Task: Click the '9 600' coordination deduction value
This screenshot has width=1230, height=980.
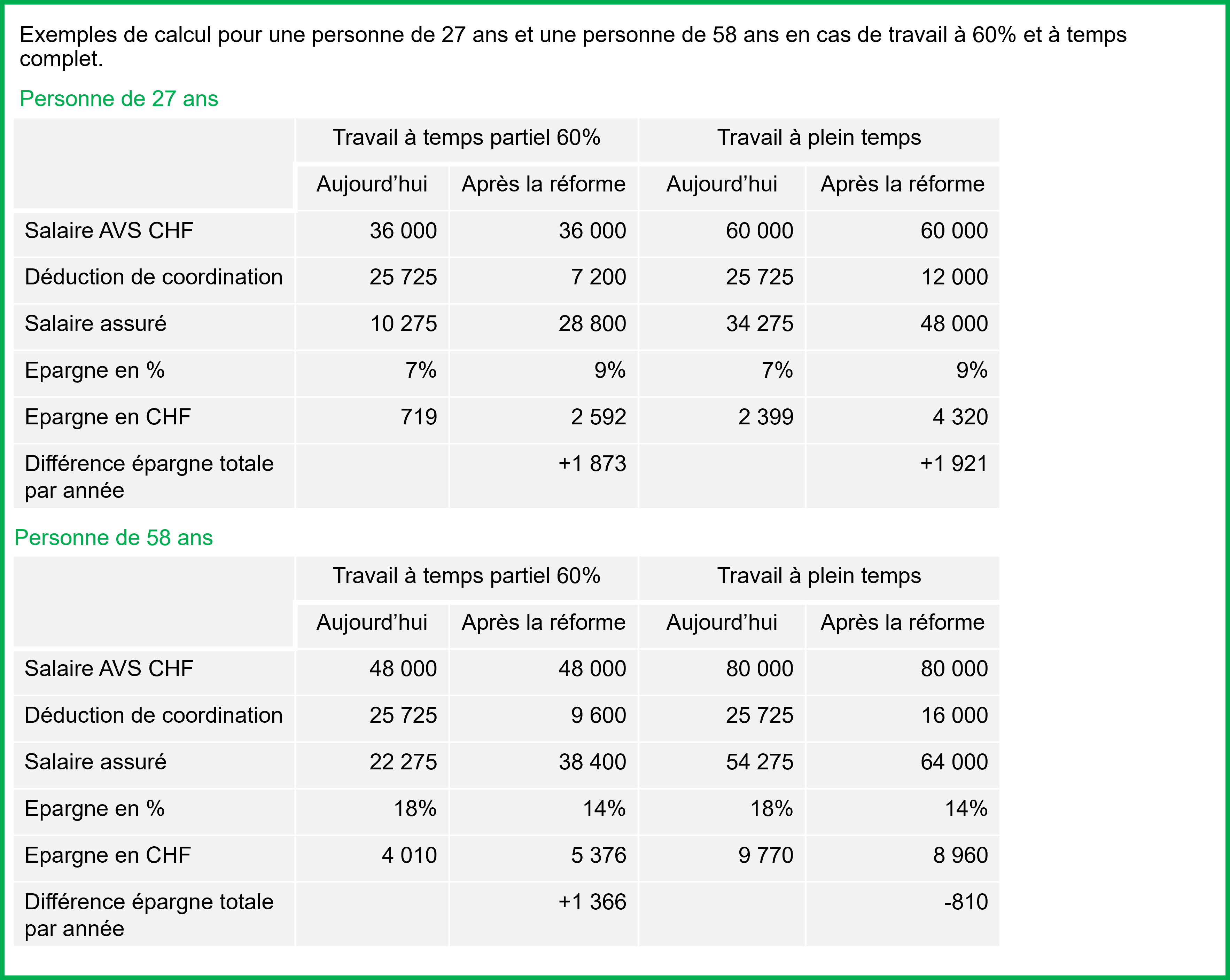Action: [x=598, y=715]
